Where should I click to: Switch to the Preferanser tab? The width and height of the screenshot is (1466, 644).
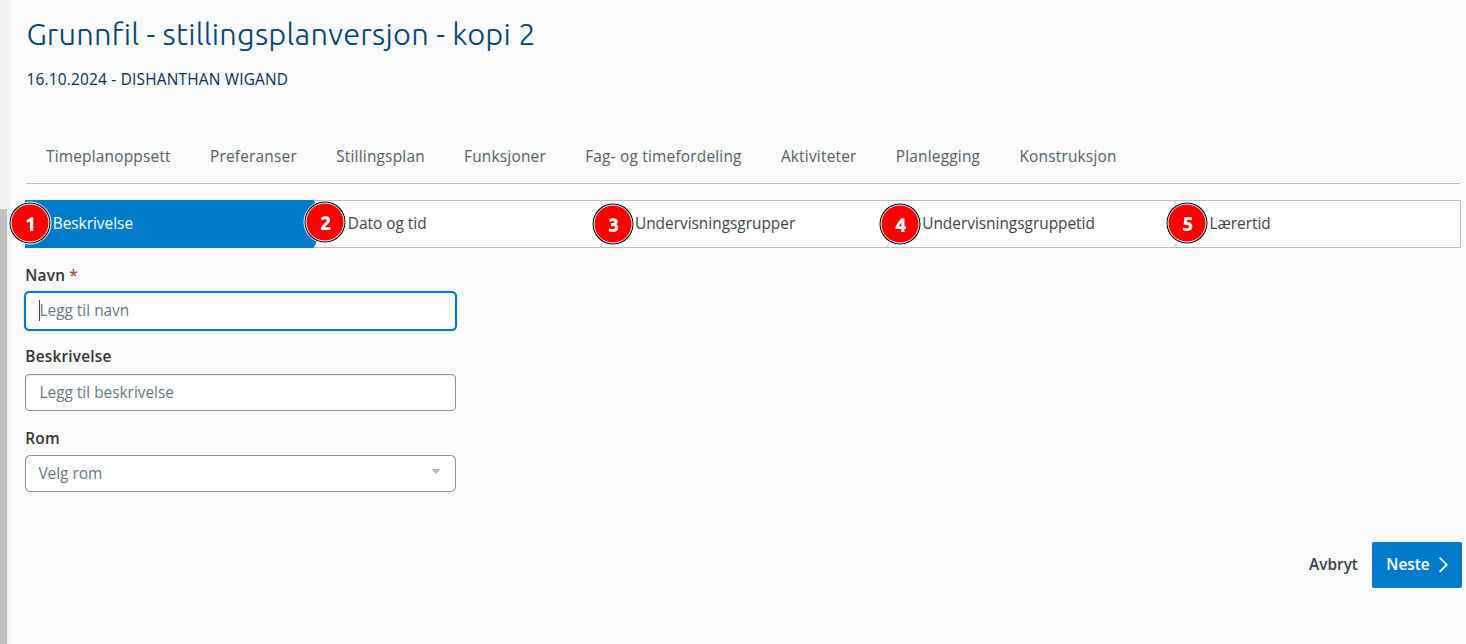(x=253, y=156)
